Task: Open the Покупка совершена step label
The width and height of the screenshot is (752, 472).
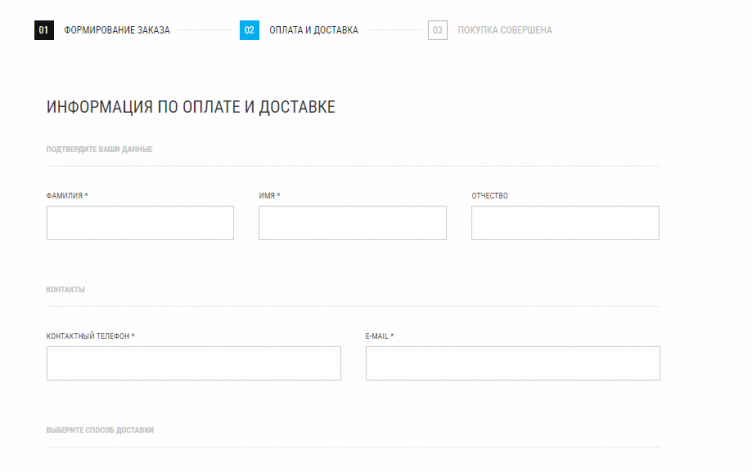Action: pyautogui.click(x=504, y=30)
